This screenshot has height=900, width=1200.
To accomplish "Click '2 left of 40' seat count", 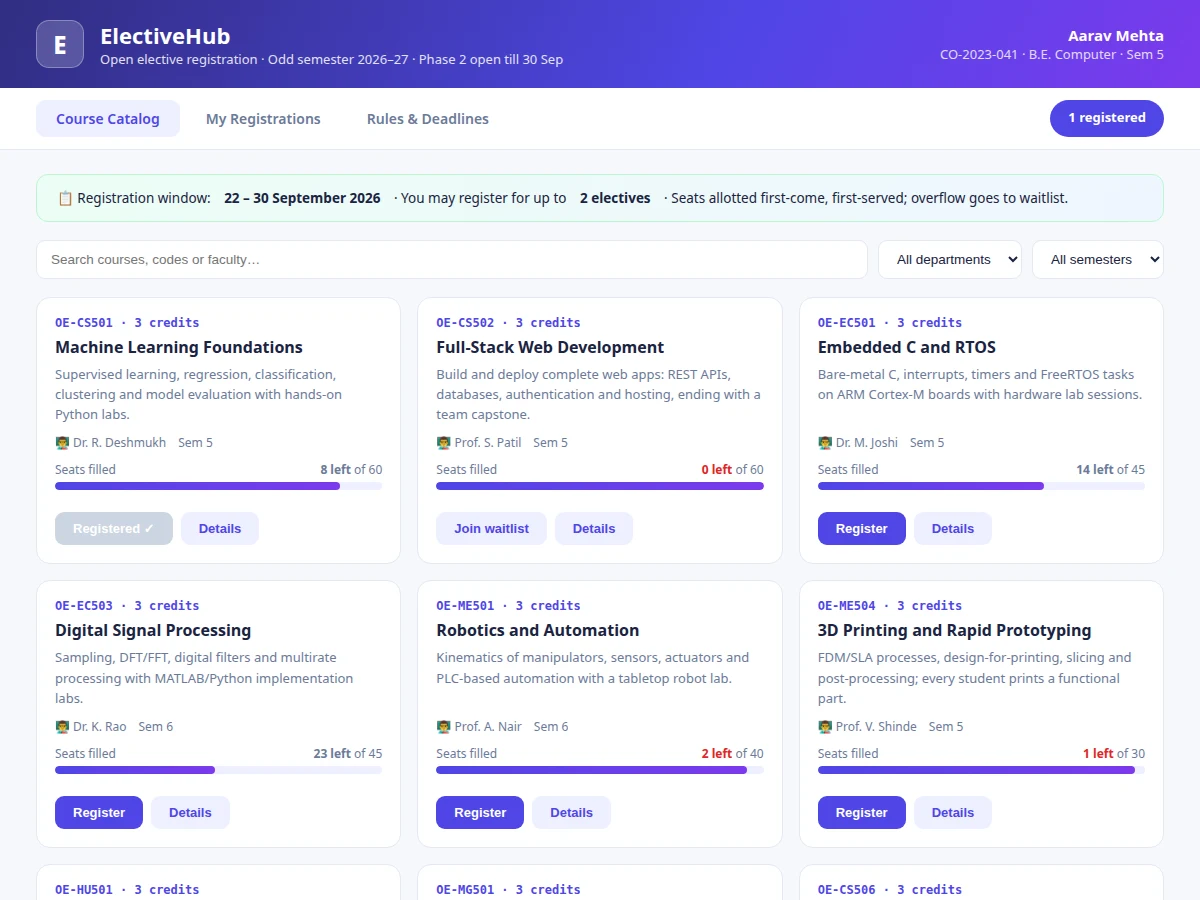I will coord(732,753).
